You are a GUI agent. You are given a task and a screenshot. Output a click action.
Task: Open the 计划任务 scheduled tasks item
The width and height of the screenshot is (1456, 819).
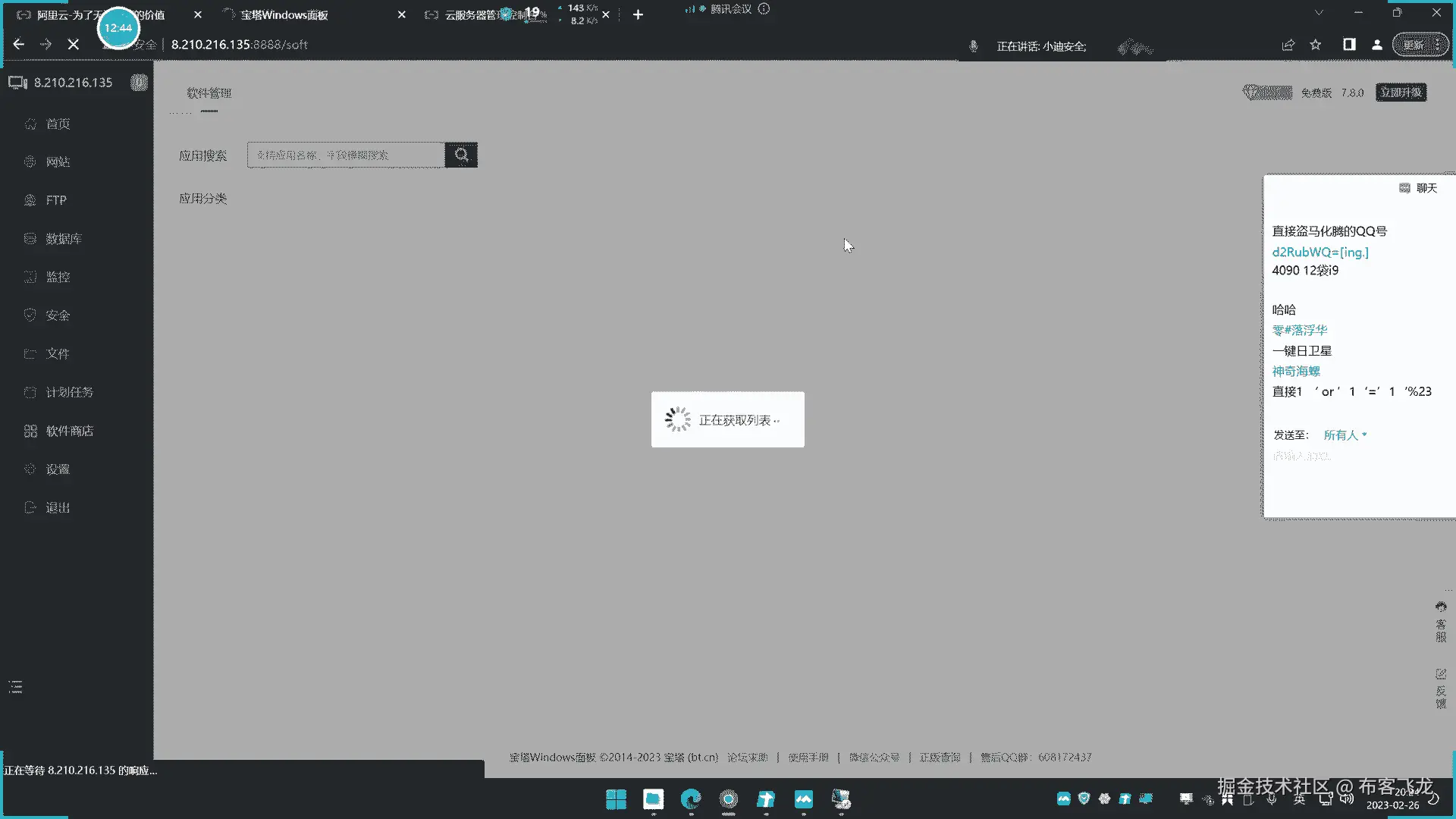point(69,392)
